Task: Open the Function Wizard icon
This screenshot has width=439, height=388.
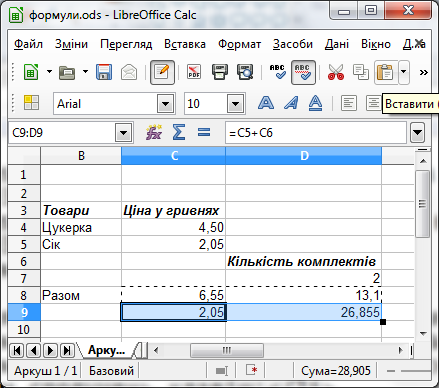Action: coord(154,132)
